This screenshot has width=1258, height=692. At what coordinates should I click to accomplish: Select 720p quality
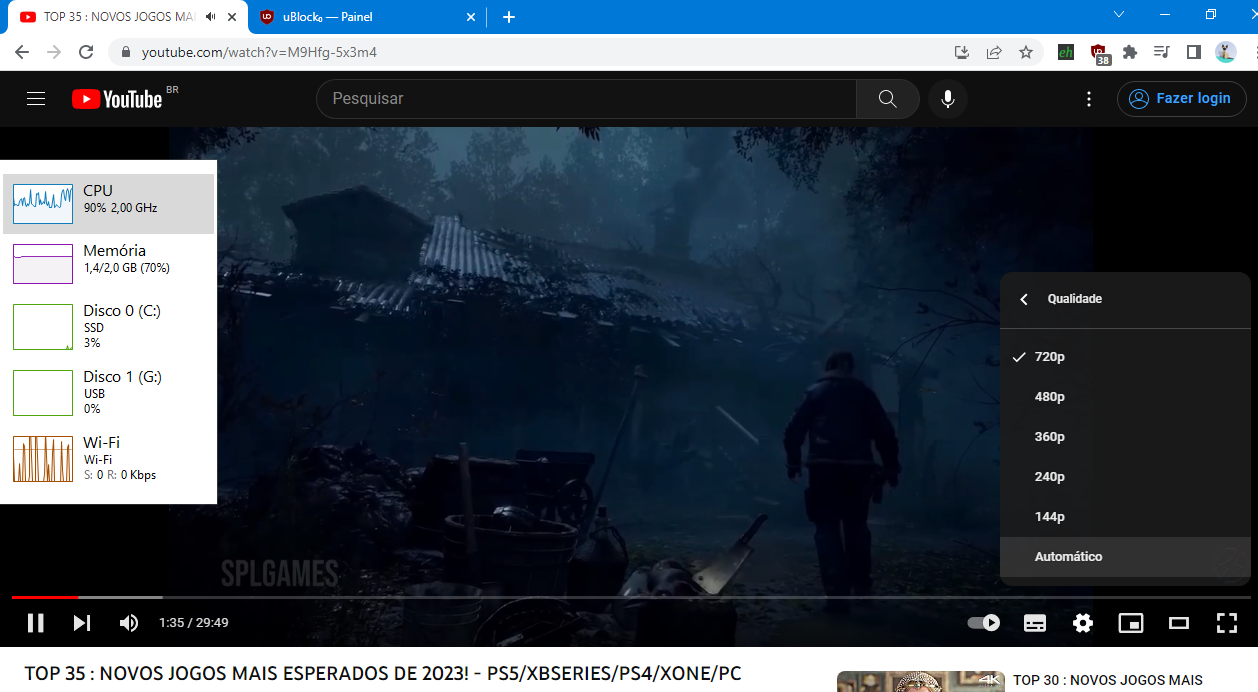[1125, 357]
